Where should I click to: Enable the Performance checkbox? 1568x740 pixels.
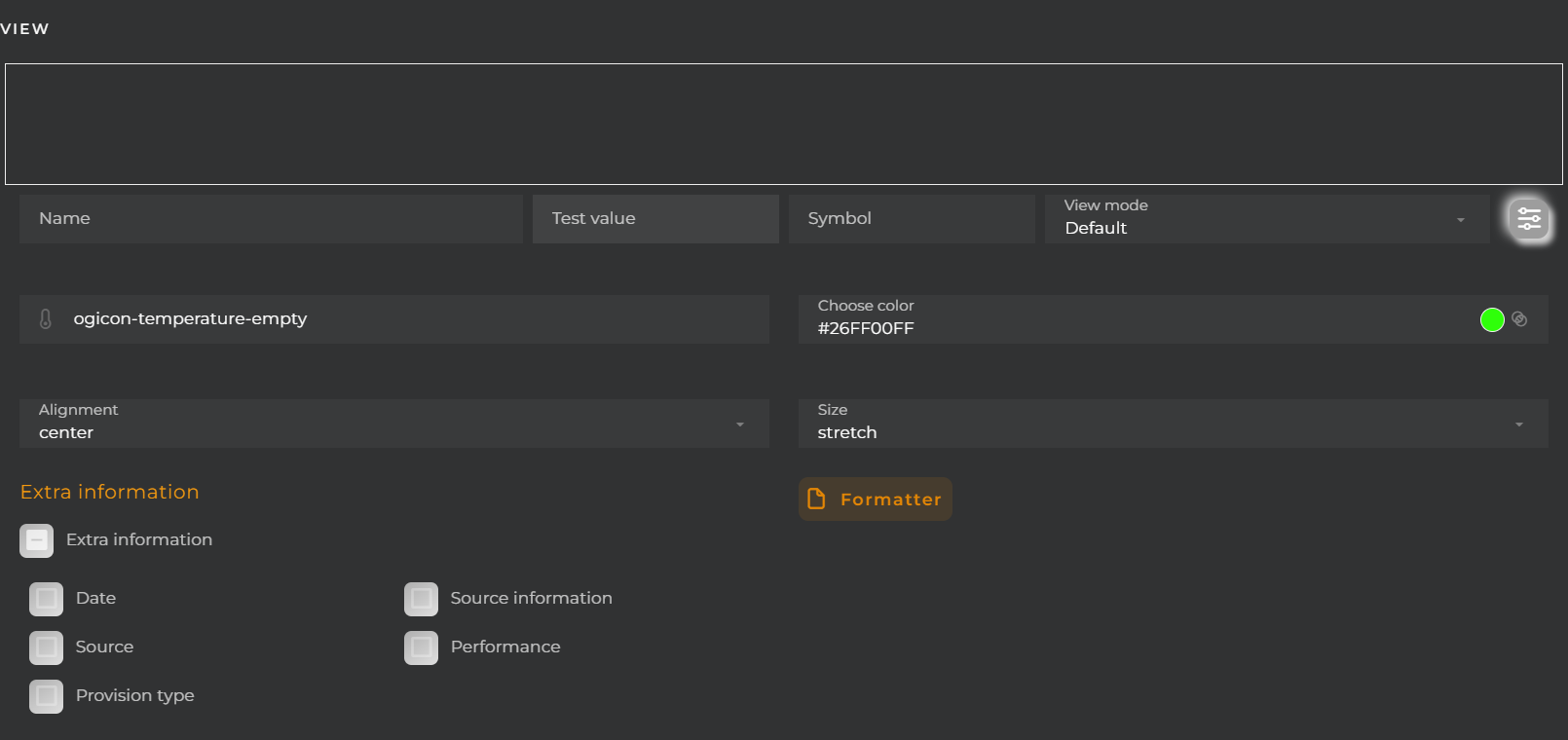[x=421, y=647]
